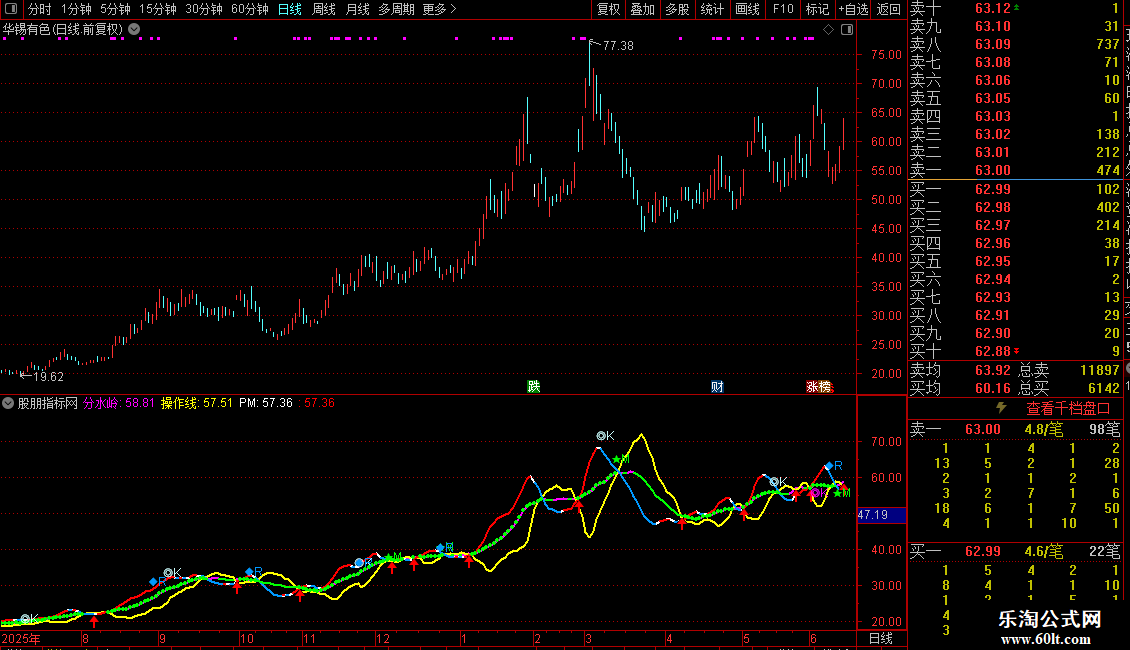Open dropdown beside 华锡有色 title
This screenshot has height=650, width=1130.
pyautogui.click(x=134, y=30)
